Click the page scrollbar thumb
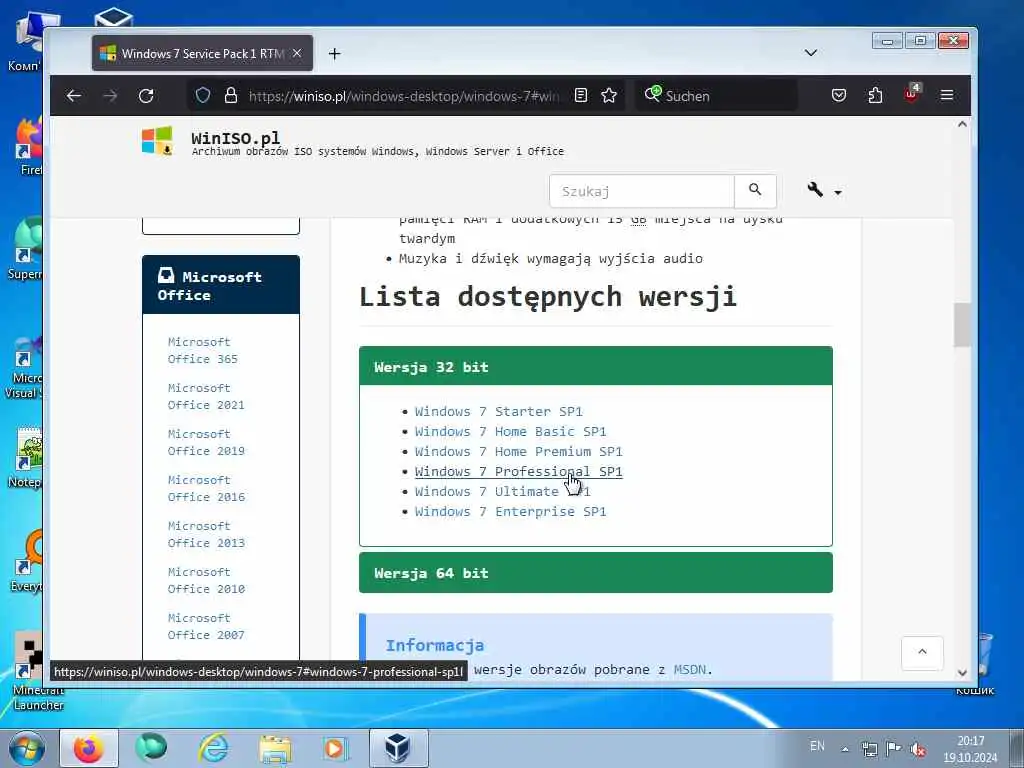1024x768 pixels. [962, 325]
